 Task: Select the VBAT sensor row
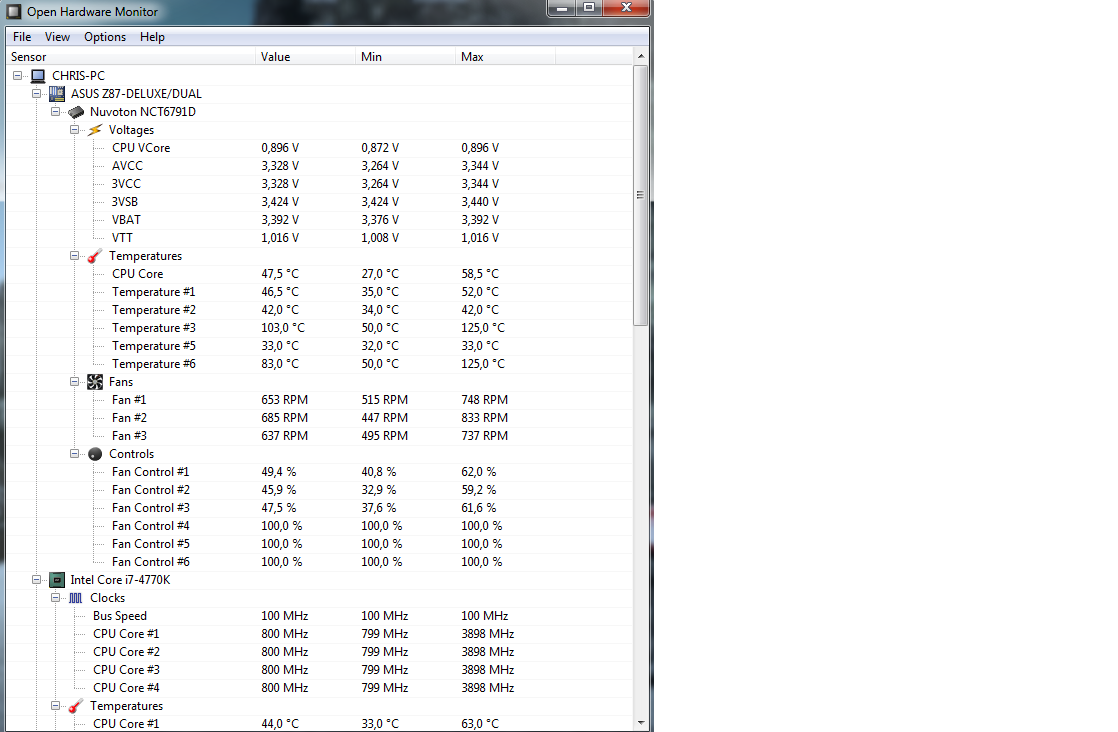(319, 220)
